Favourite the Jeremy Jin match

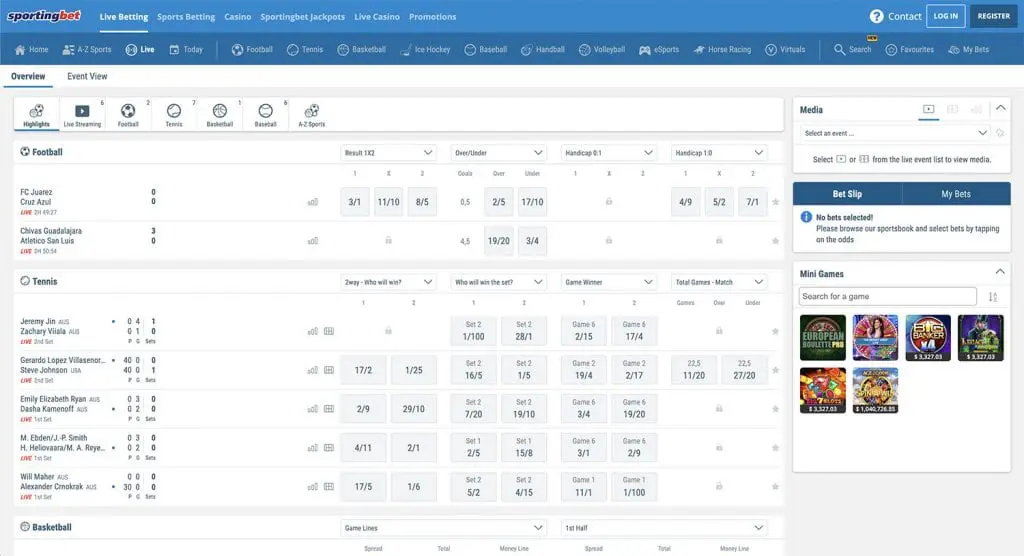tap(775, 331)
